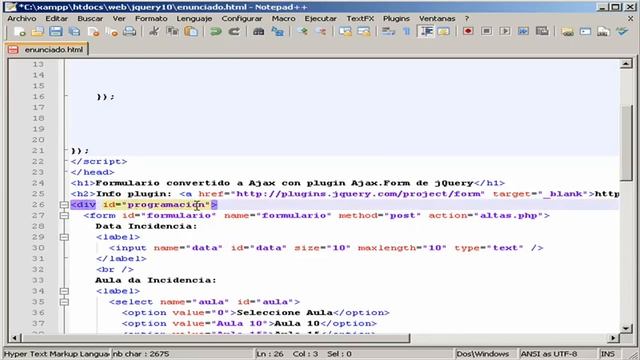The width and height of the screenshot is (640, 360).
Task: Collapse the select fold at line 35
Action: 64,302
